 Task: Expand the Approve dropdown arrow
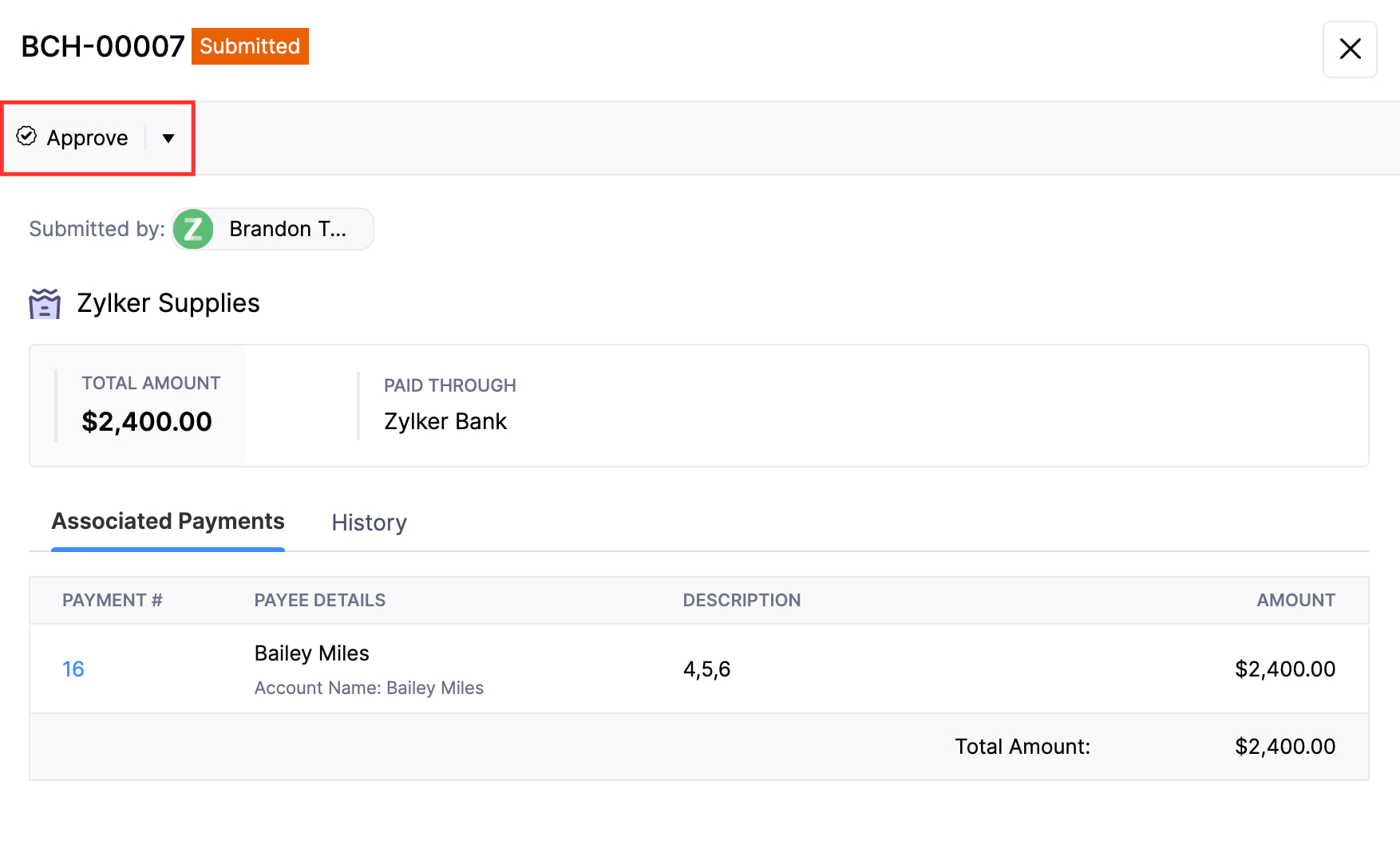click(168, 138)
